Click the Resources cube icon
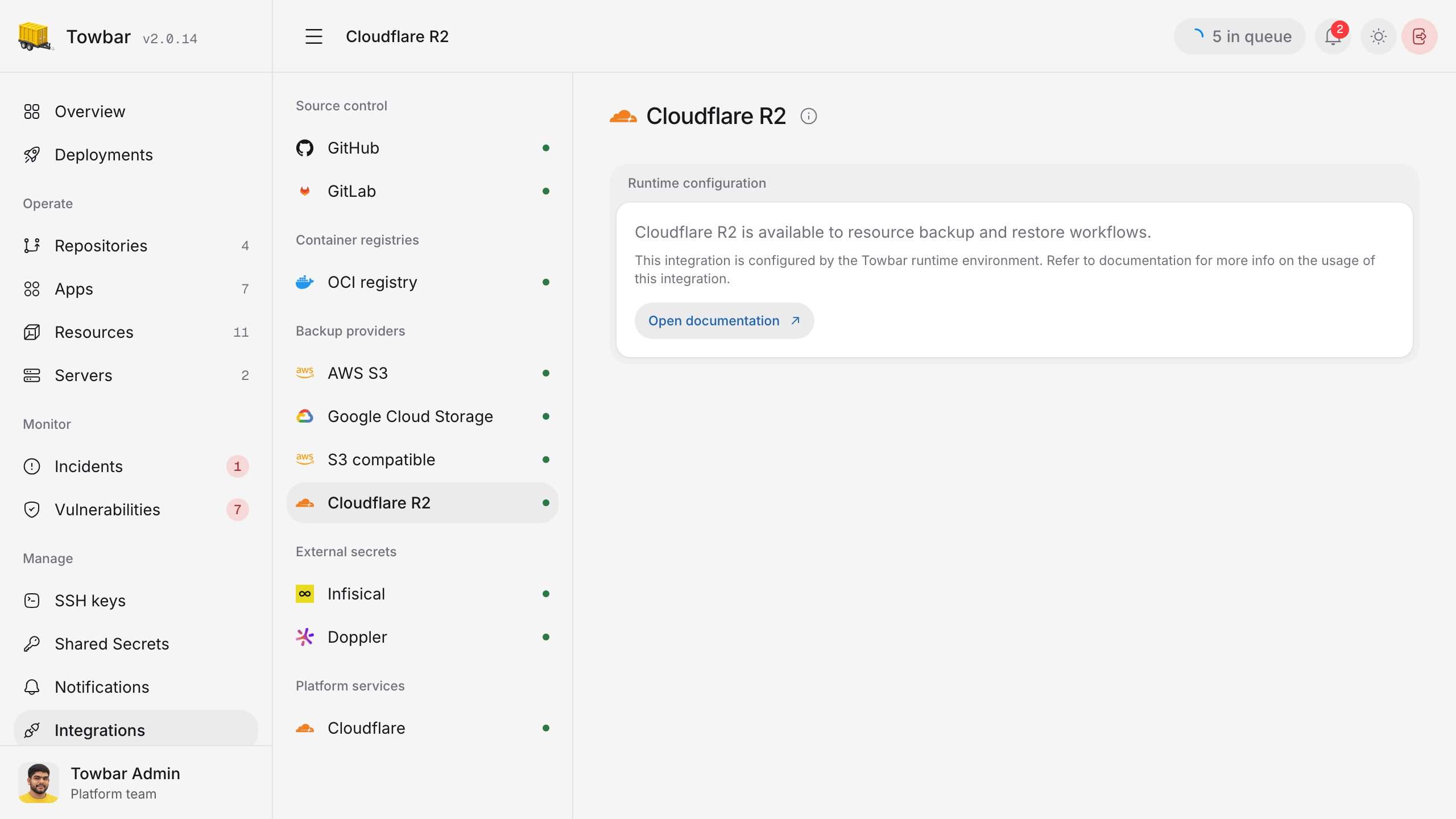The width and height of the screenshot is (1456, 819). (32, 332)
